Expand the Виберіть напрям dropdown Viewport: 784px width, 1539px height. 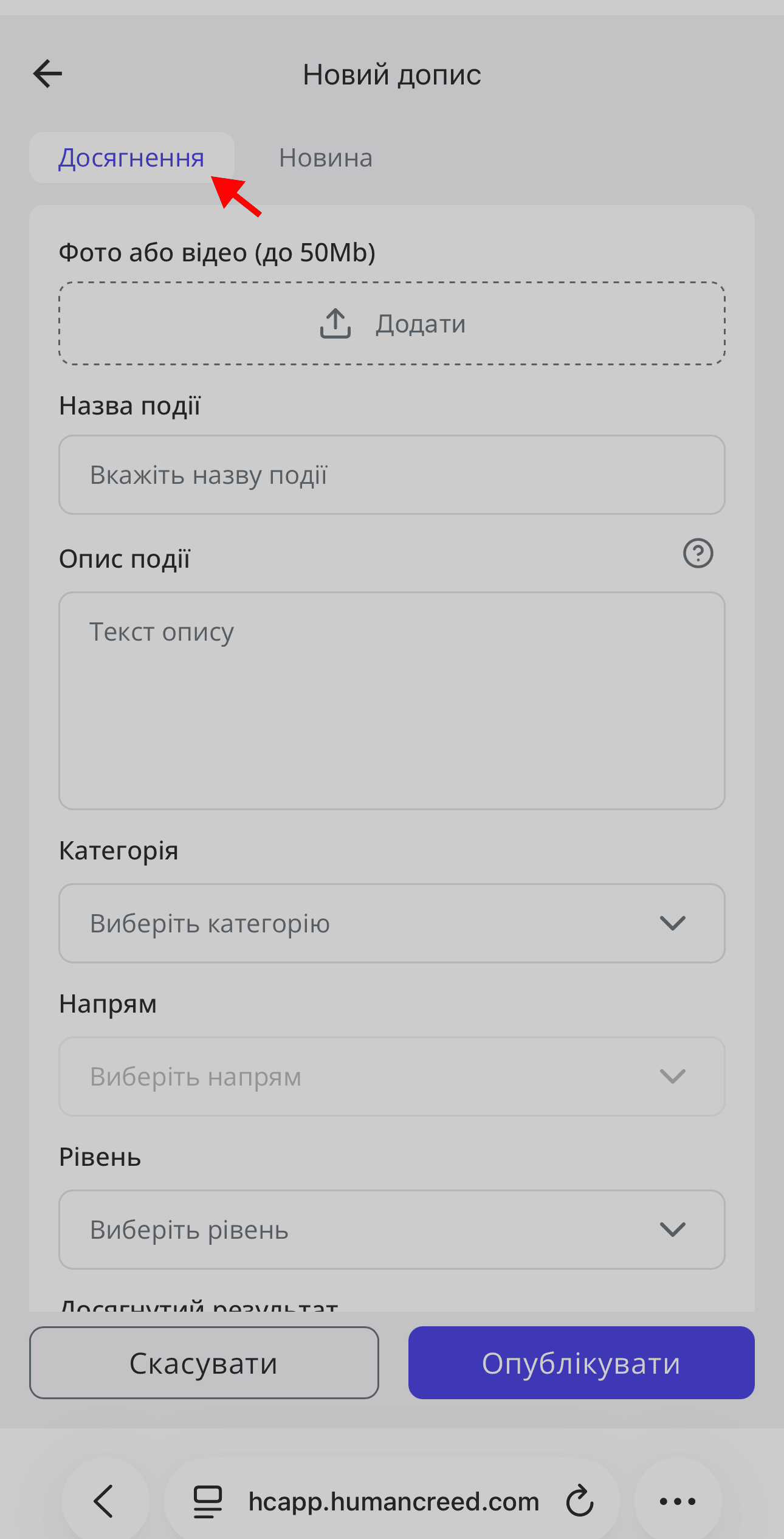point(391,1076)
